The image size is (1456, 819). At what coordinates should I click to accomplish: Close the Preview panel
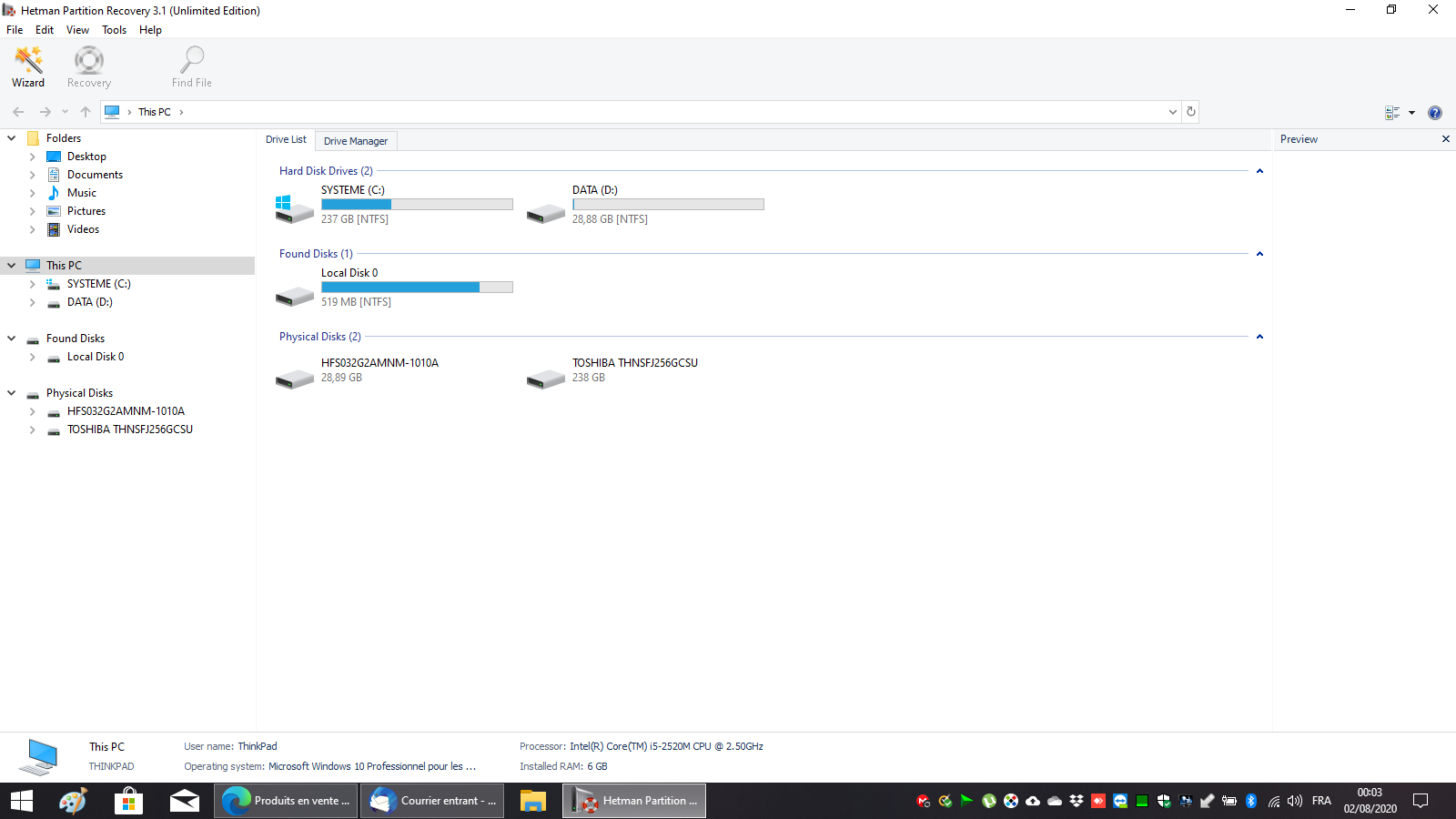coord(1445,139)
